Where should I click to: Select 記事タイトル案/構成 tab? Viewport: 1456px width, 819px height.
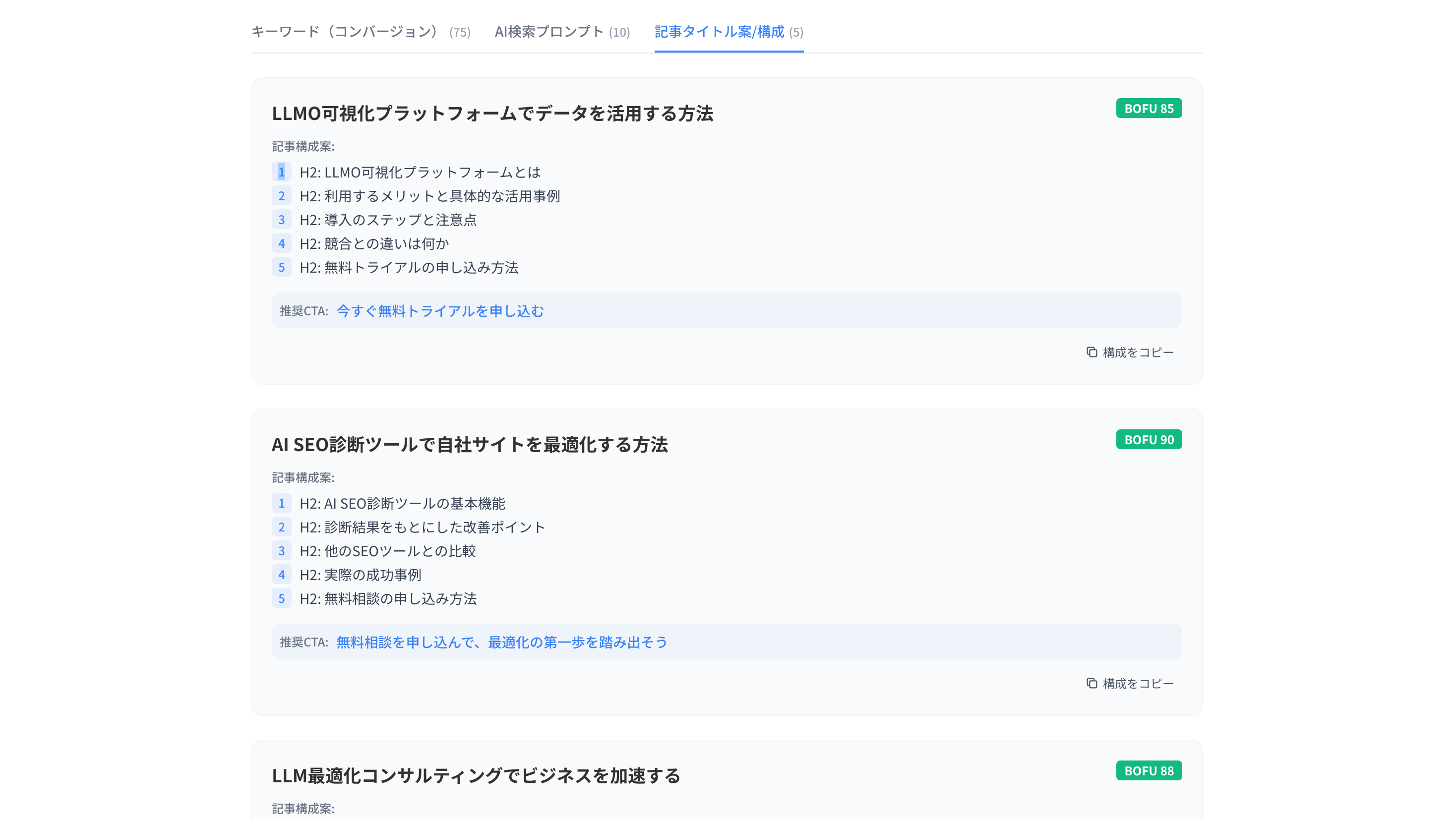pyautogui.click(x=728, y=32)
